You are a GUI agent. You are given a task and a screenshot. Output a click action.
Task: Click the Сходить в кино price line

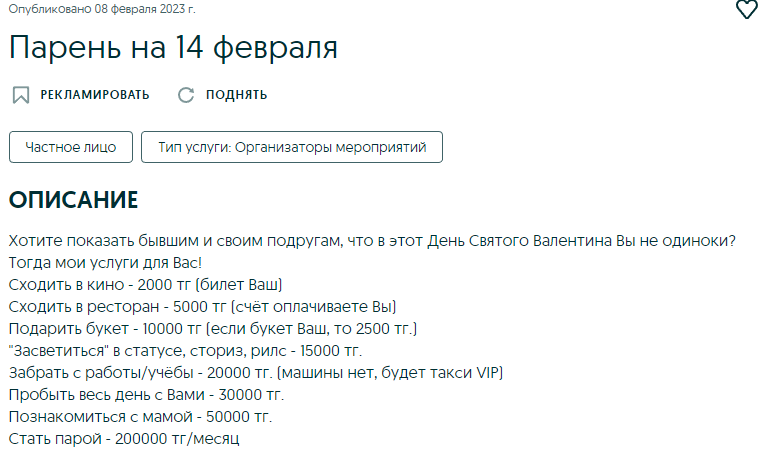pos(145,285)
